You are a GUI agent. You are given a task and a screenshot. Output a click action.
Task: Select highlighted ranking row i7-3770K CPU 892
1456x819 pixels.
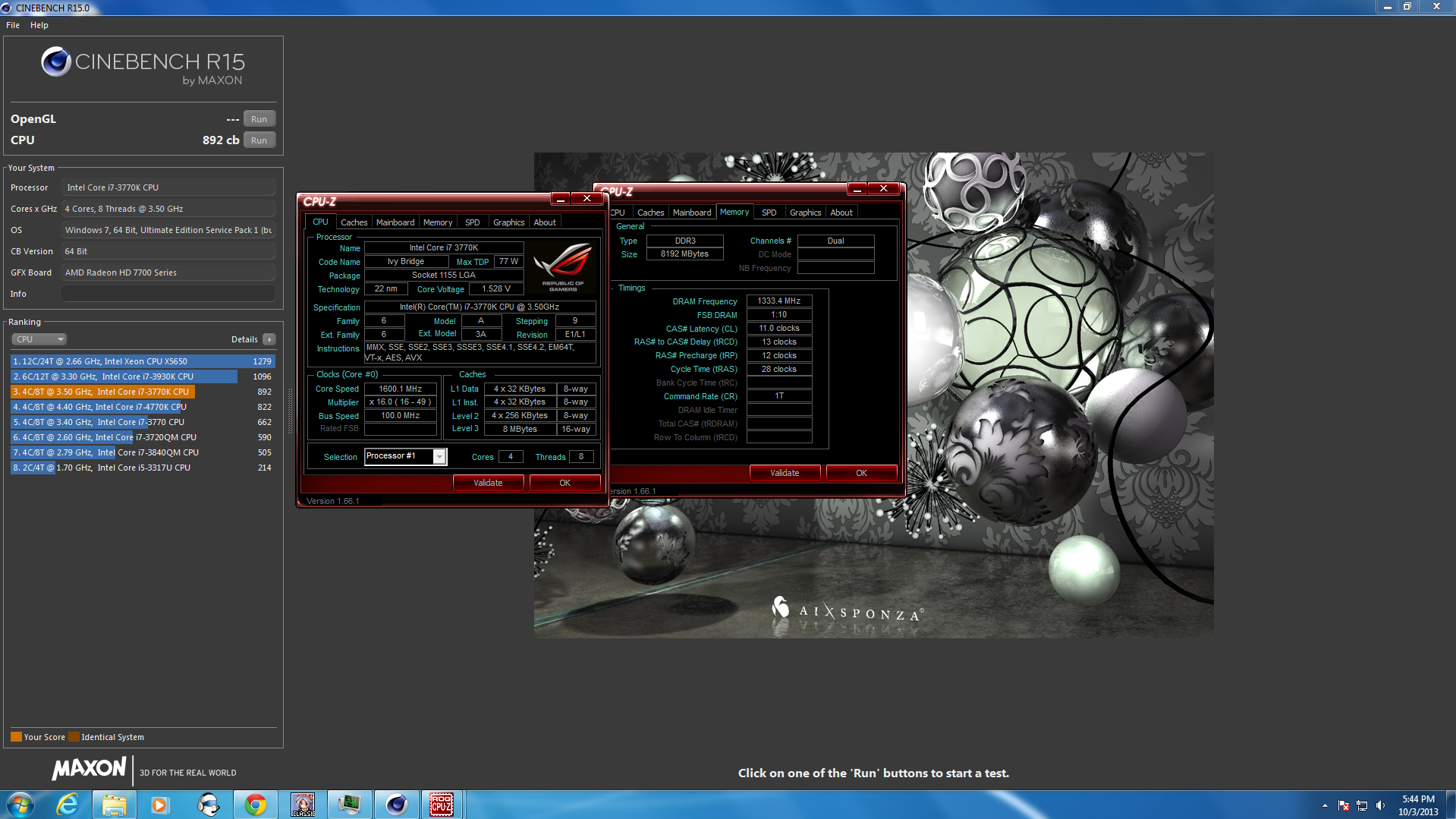point(143,392)
